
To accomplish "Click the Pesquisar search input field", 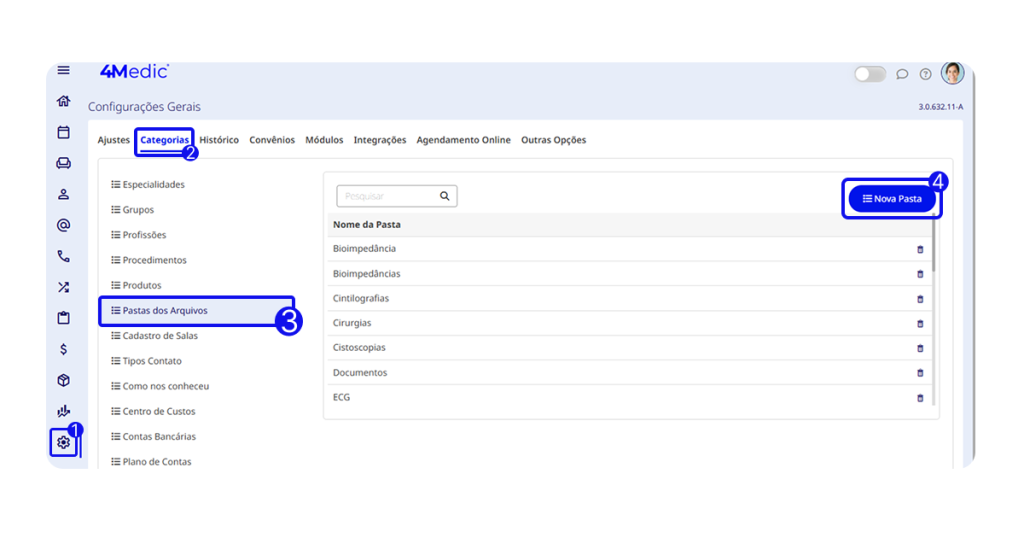I will [x=388, y=196].
